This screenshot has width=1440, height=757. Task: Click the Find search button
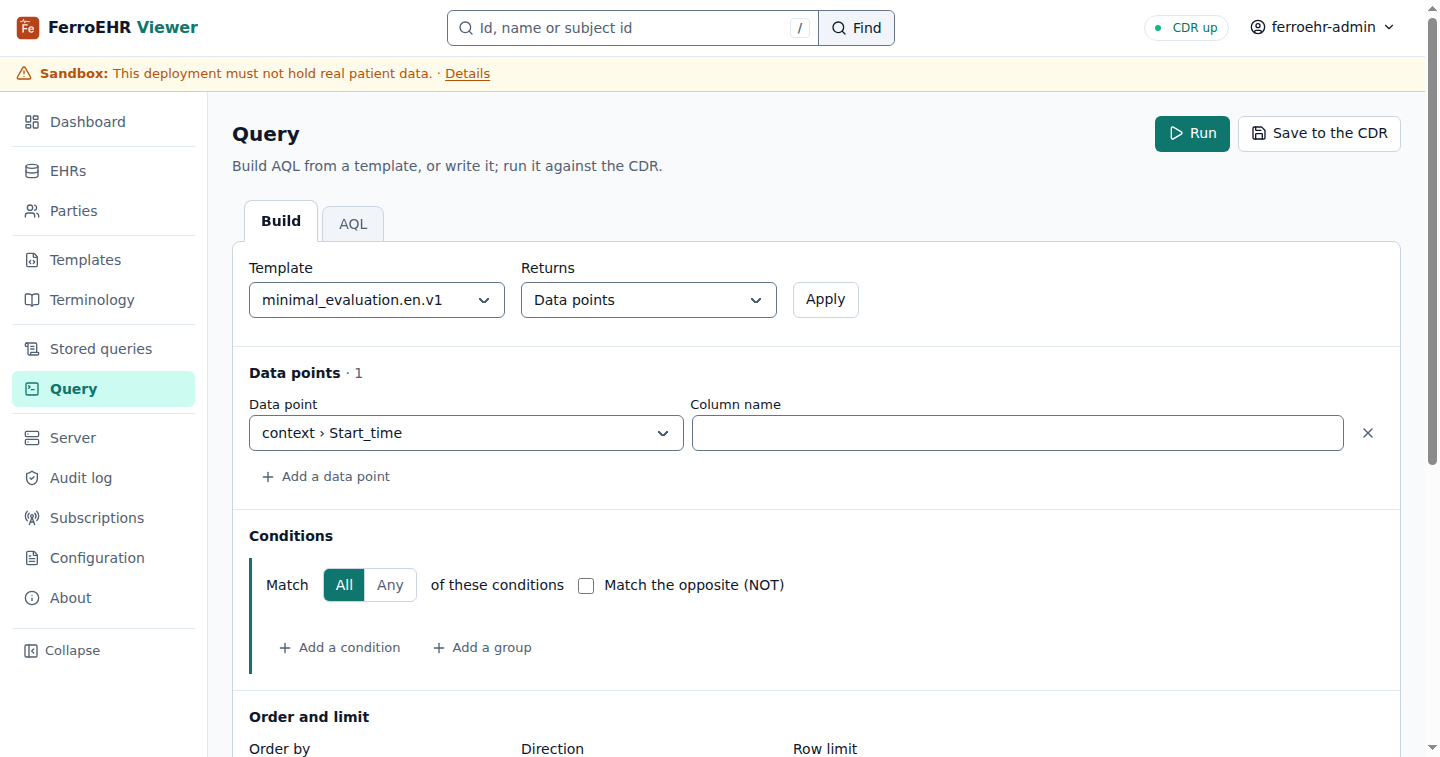tap(857, 28)
